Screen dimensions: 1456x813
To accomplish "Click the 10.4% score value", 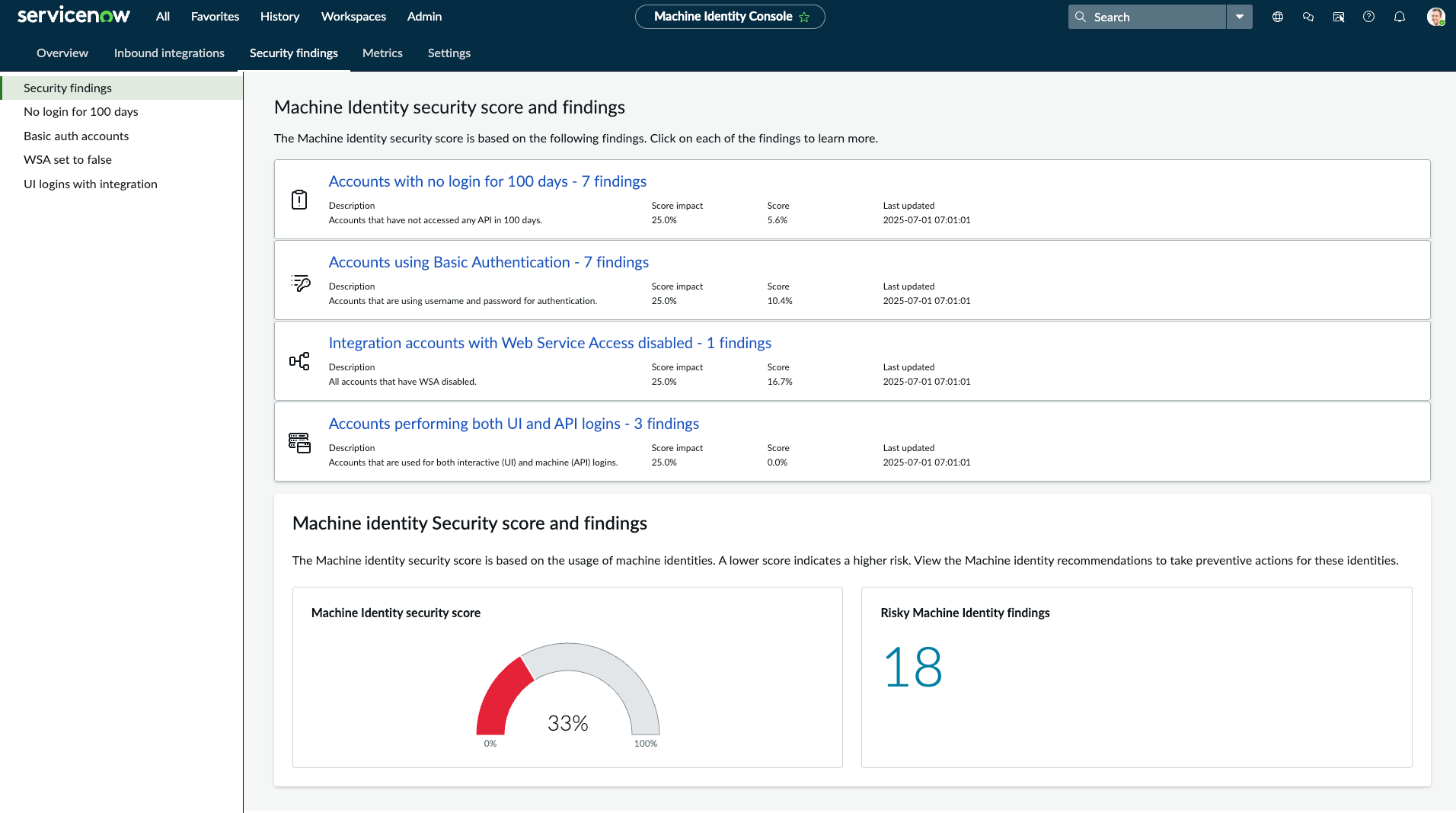I will coord(780,301).
